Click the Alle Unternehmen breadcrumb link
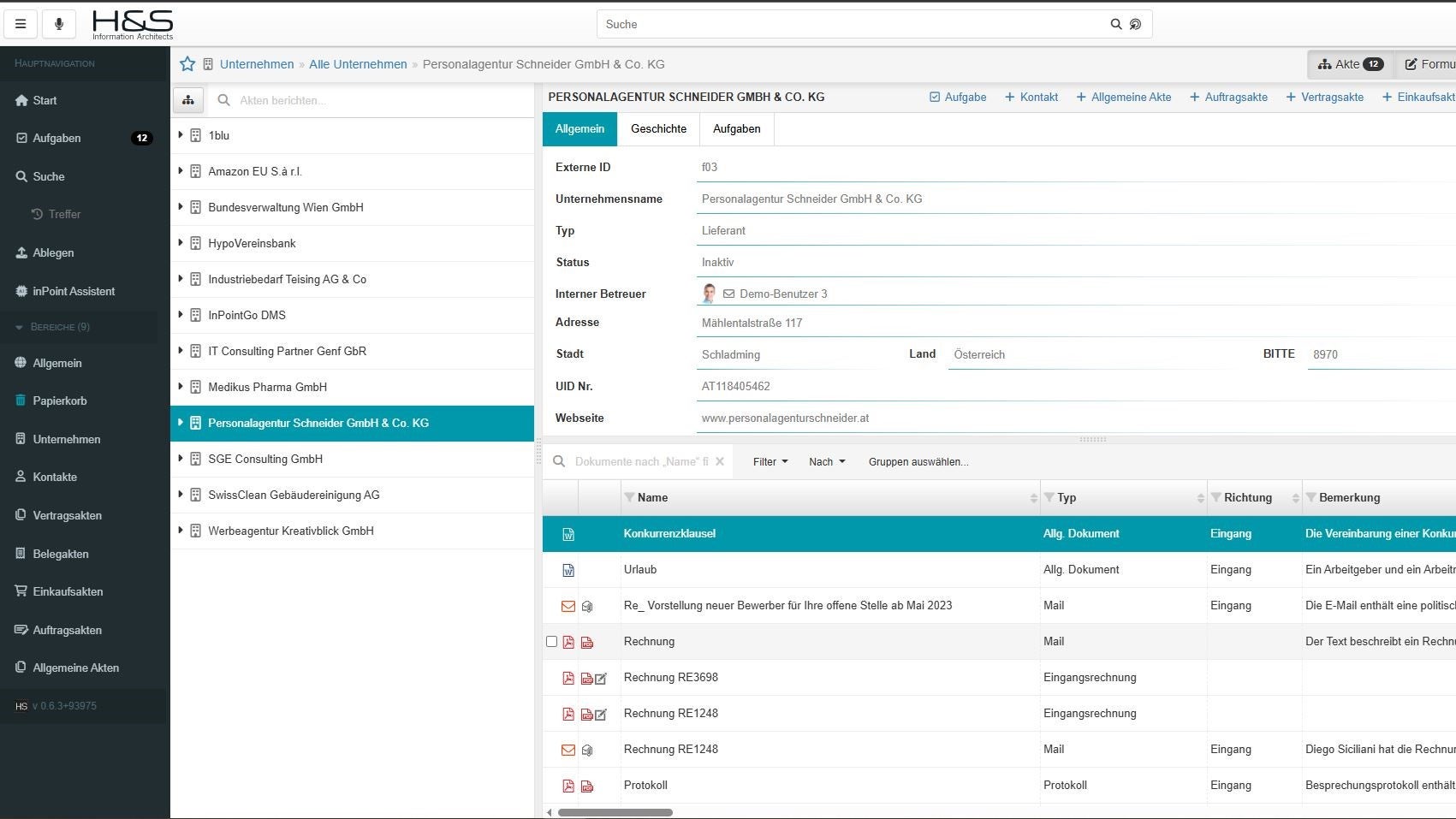 click(358, 64)
